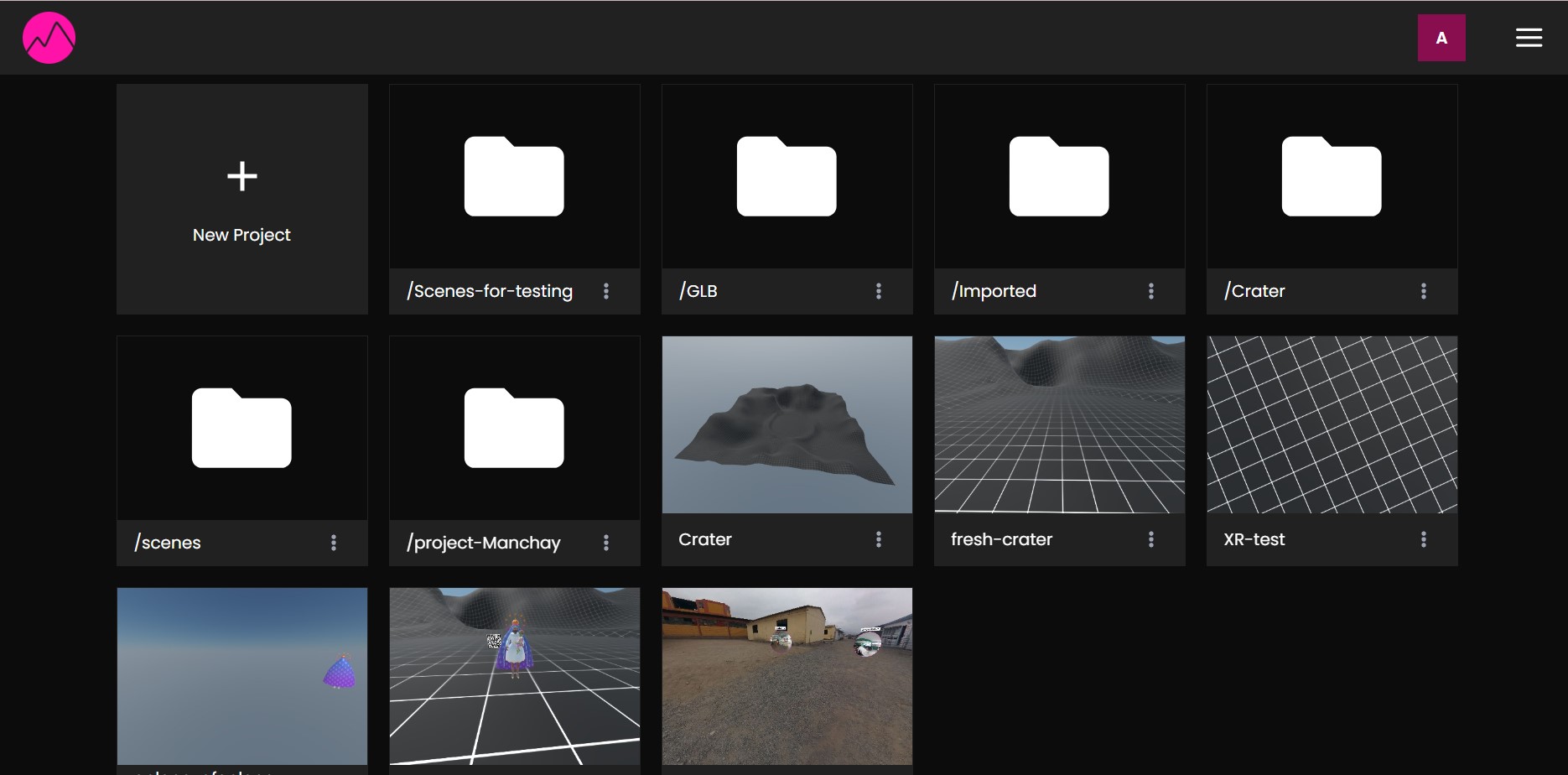This screenshot has width=1568, height=775.
Task: Open three-dot menu for fresh-crater project
Action: pos(1151,539)
